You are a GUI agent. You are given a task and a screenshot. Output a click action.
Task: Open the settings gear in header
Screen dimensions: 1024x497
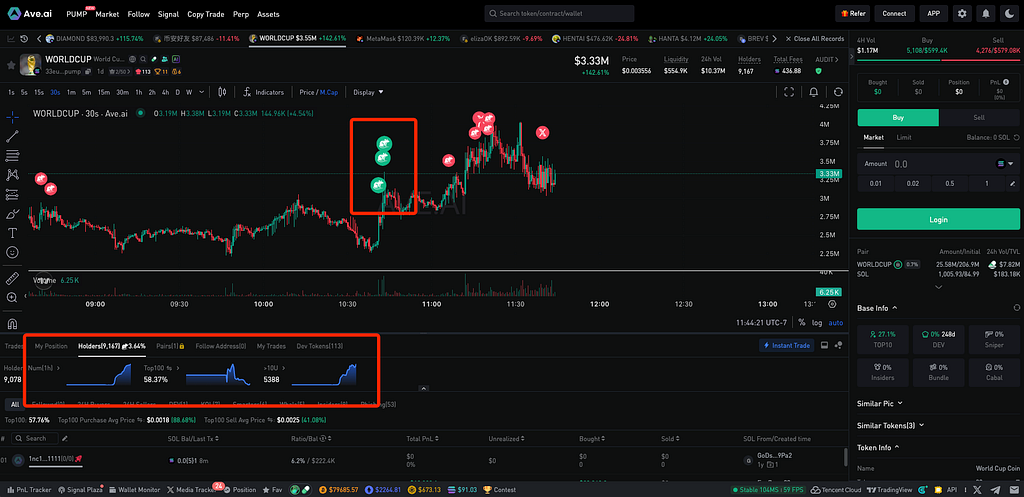point(962,13)
